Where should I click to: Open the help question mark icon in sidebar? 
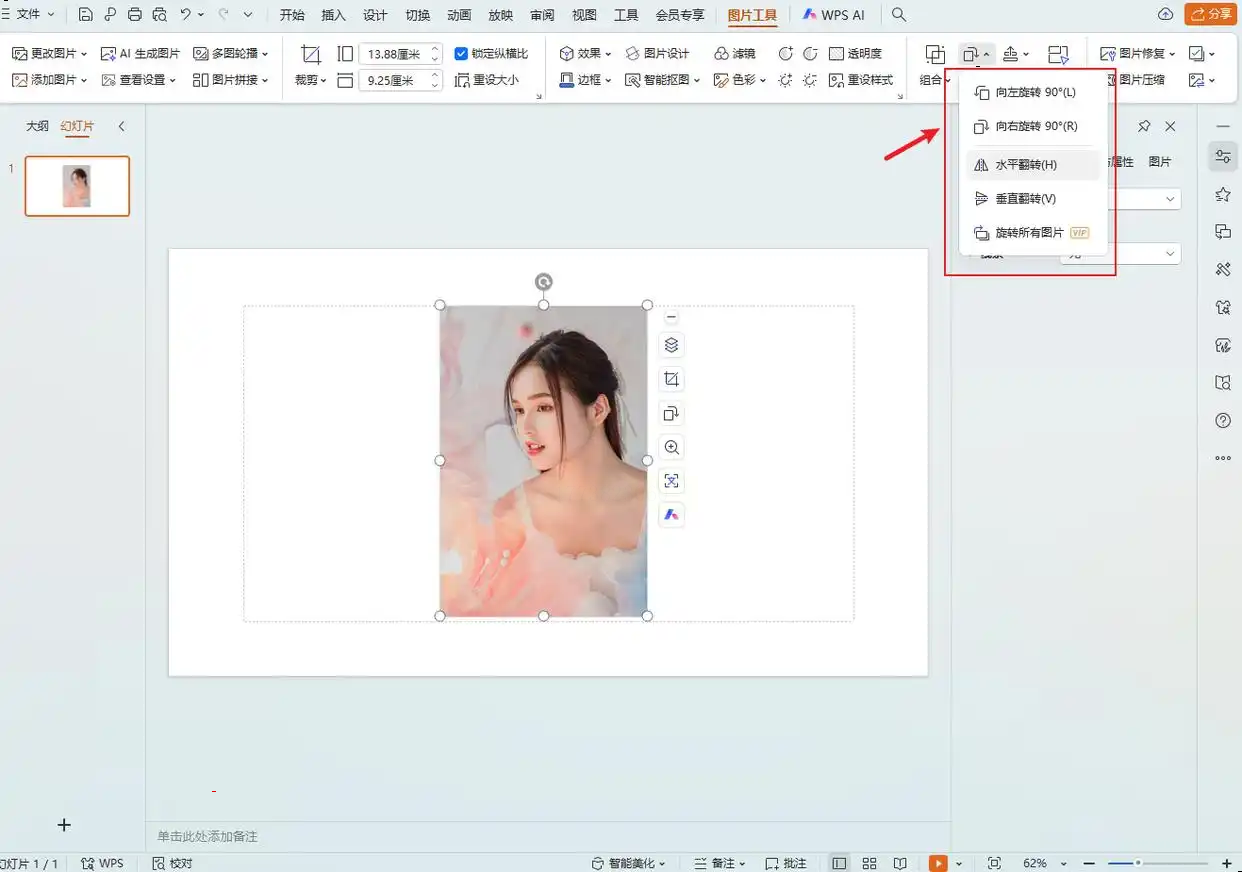click(1222, 421)
